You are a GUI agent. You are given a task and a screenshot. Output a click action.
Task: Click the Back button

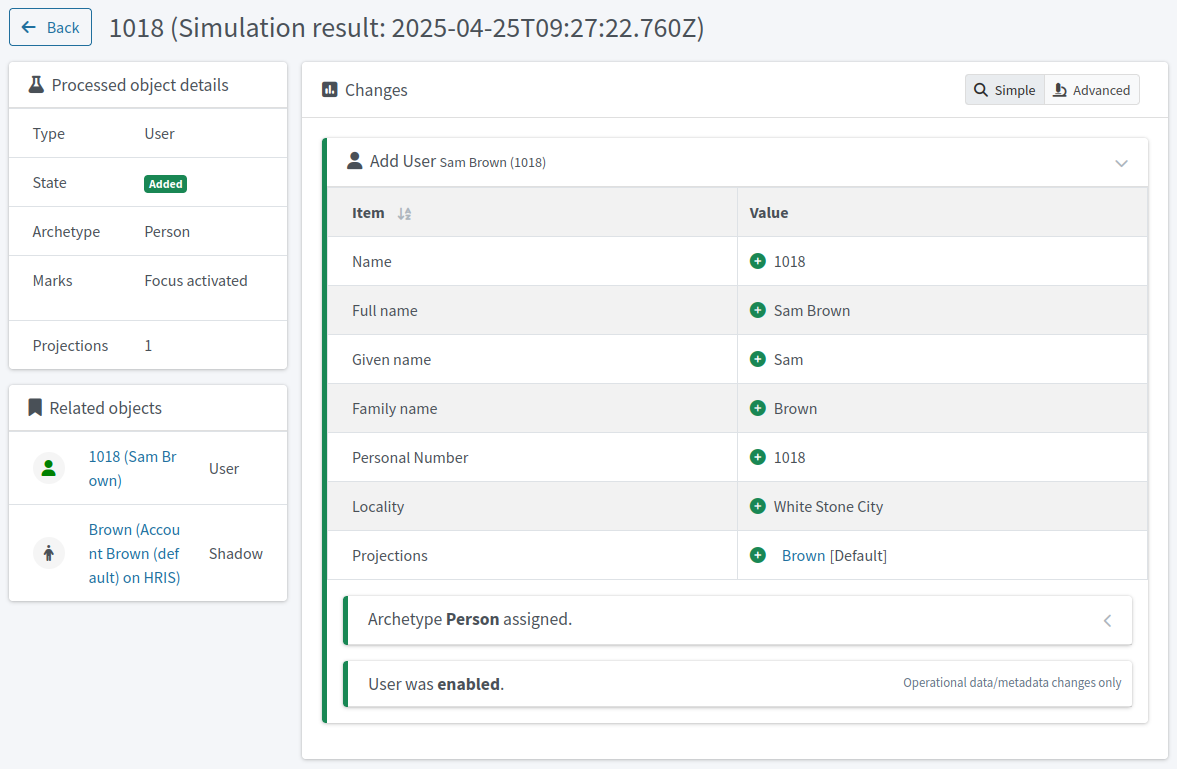[50, 27]
